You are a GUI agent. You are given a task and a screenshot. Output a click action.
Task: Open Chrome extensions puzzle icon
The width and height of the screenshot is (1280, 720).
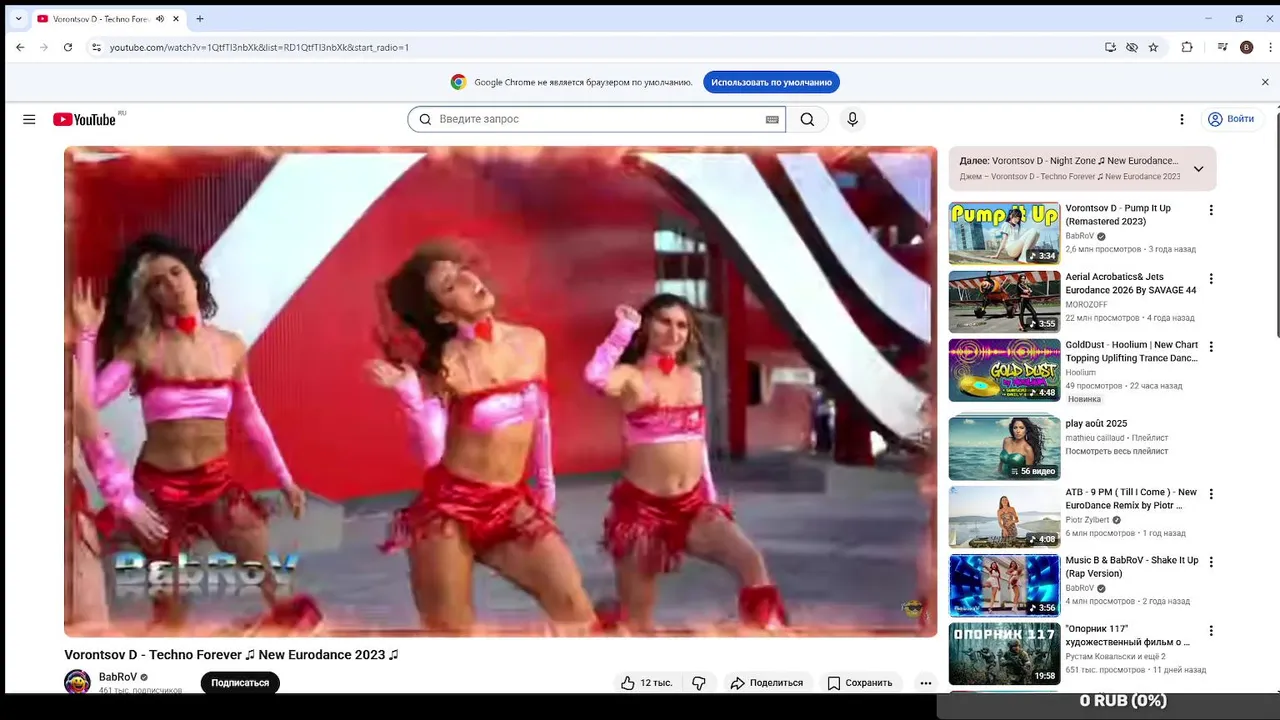coord(1187,47)
